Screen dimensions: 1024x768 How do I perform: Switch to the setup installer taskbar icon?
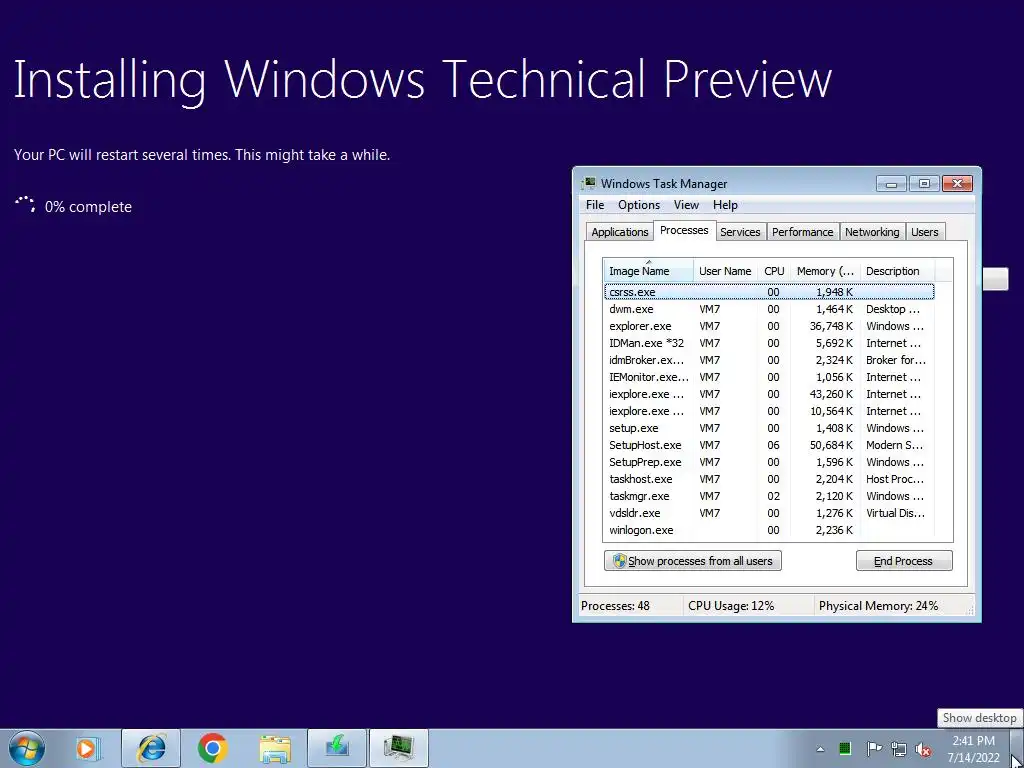click(x=337, y=748)
